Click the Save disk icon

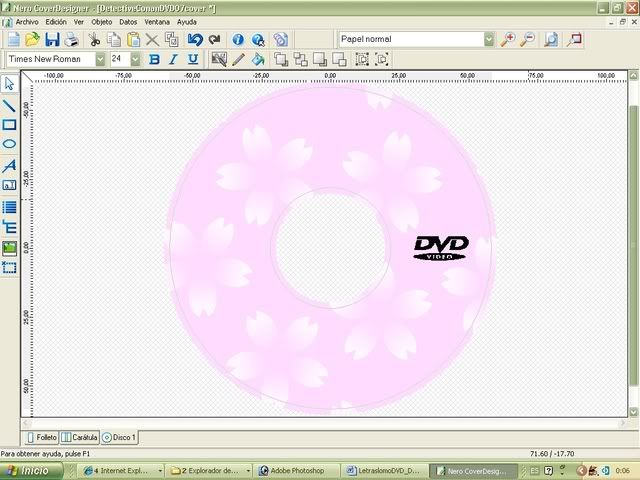point(52,40)
